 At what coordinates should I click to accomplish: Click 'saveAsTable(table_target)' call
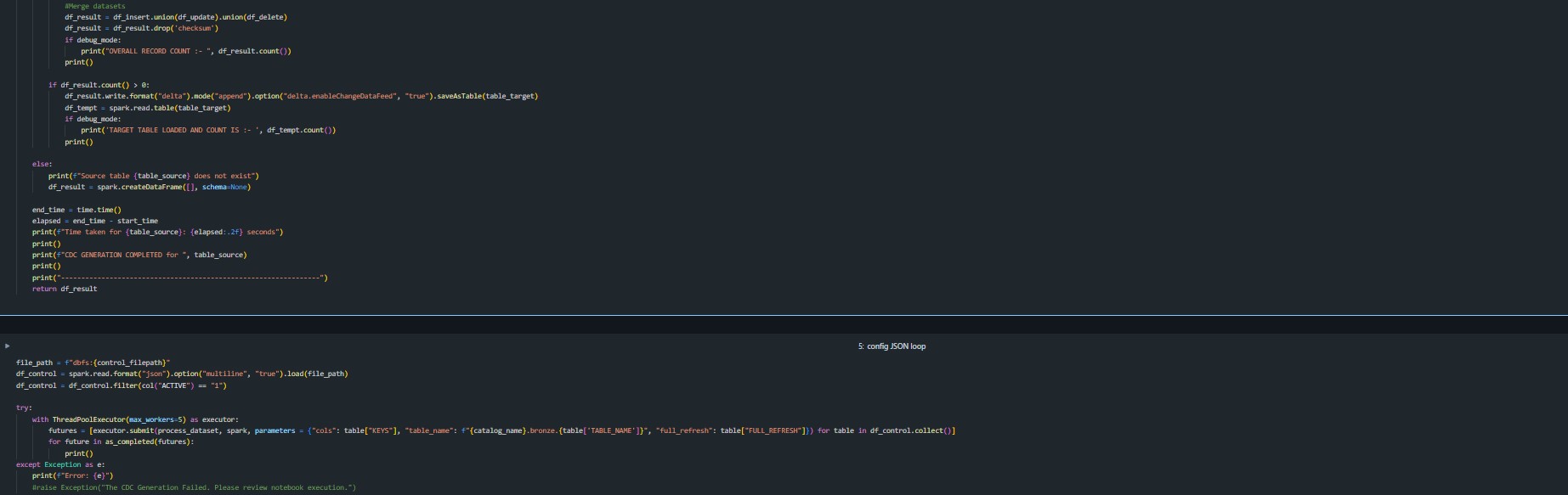[488, 96]
